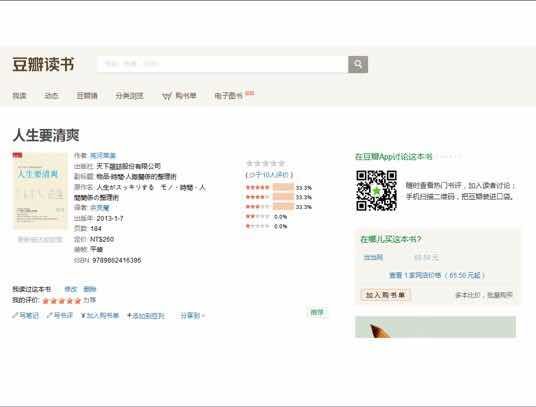536x407 pixels.
Task: Set my rating to the fifth star
Action: tap(78, 301)
